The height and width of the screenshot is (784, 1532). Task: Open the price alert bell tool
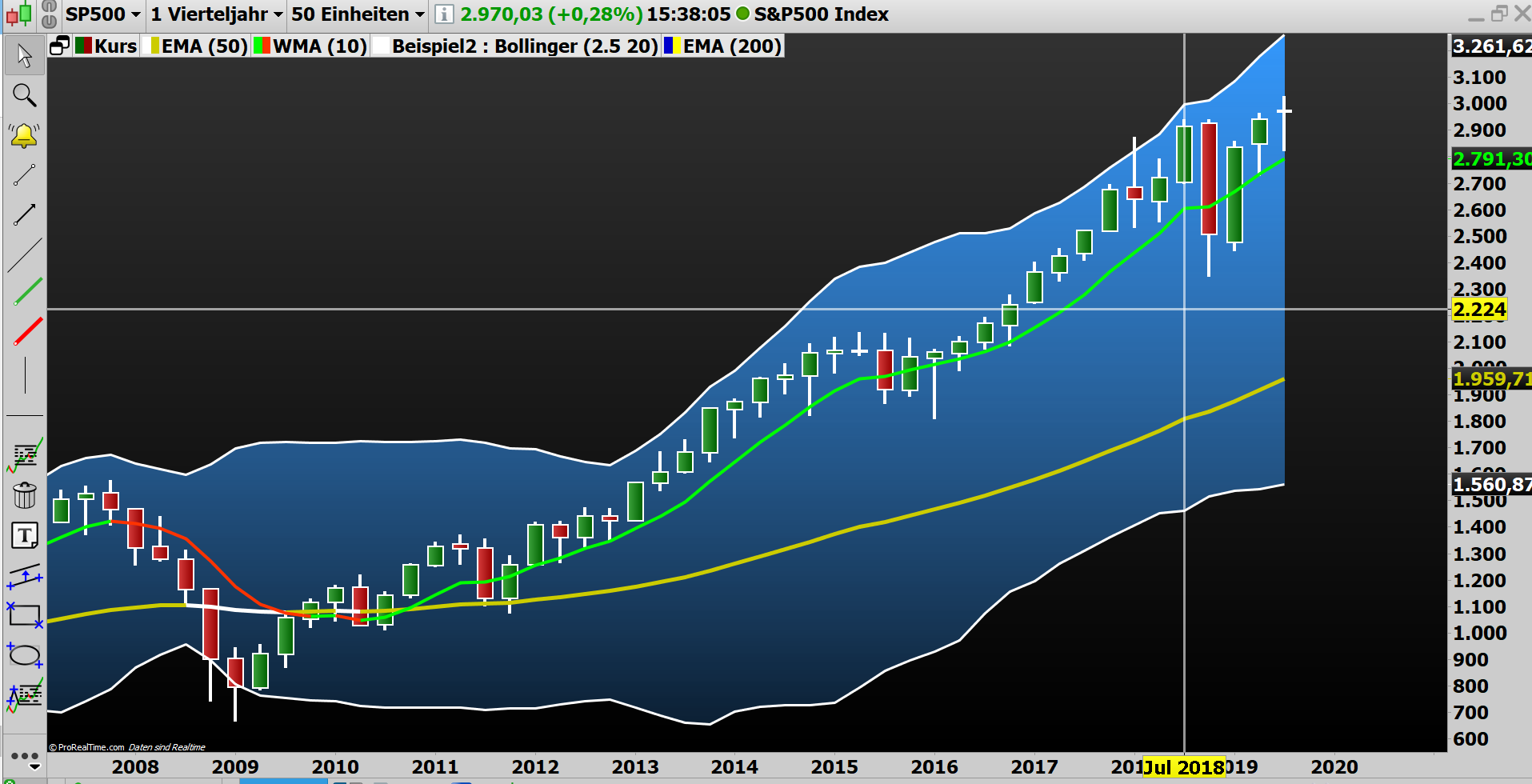(x=24, y=134)
